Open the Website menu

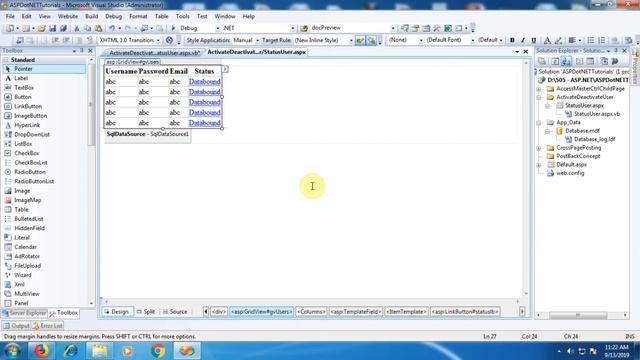tap(68, 16)
